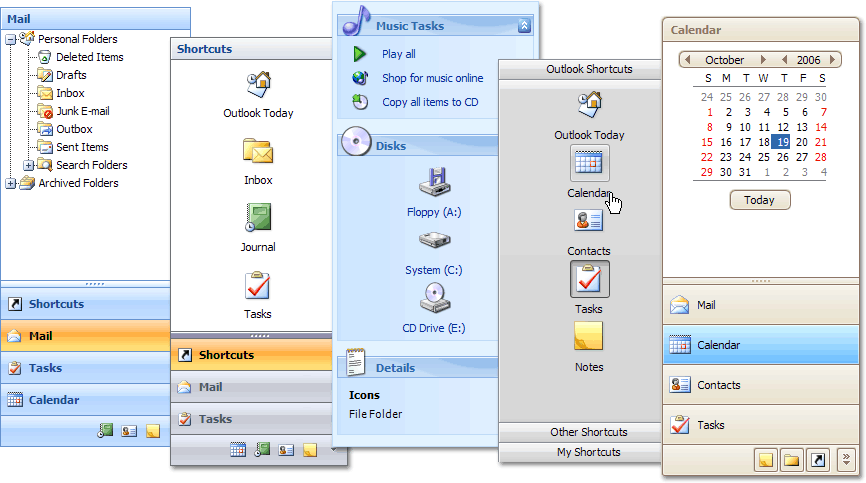Select Tasks button in Shortcuts pane
The image size is (866, 483).
click(251, 419)
